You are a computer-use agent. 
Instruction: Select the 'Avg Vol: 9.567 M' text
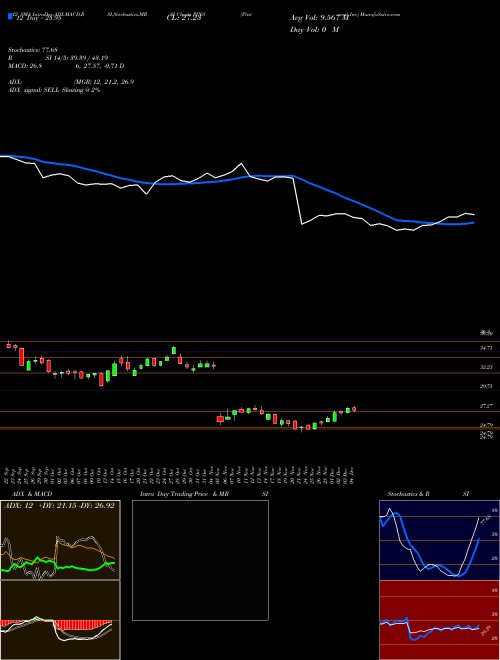tap(319, 18)
